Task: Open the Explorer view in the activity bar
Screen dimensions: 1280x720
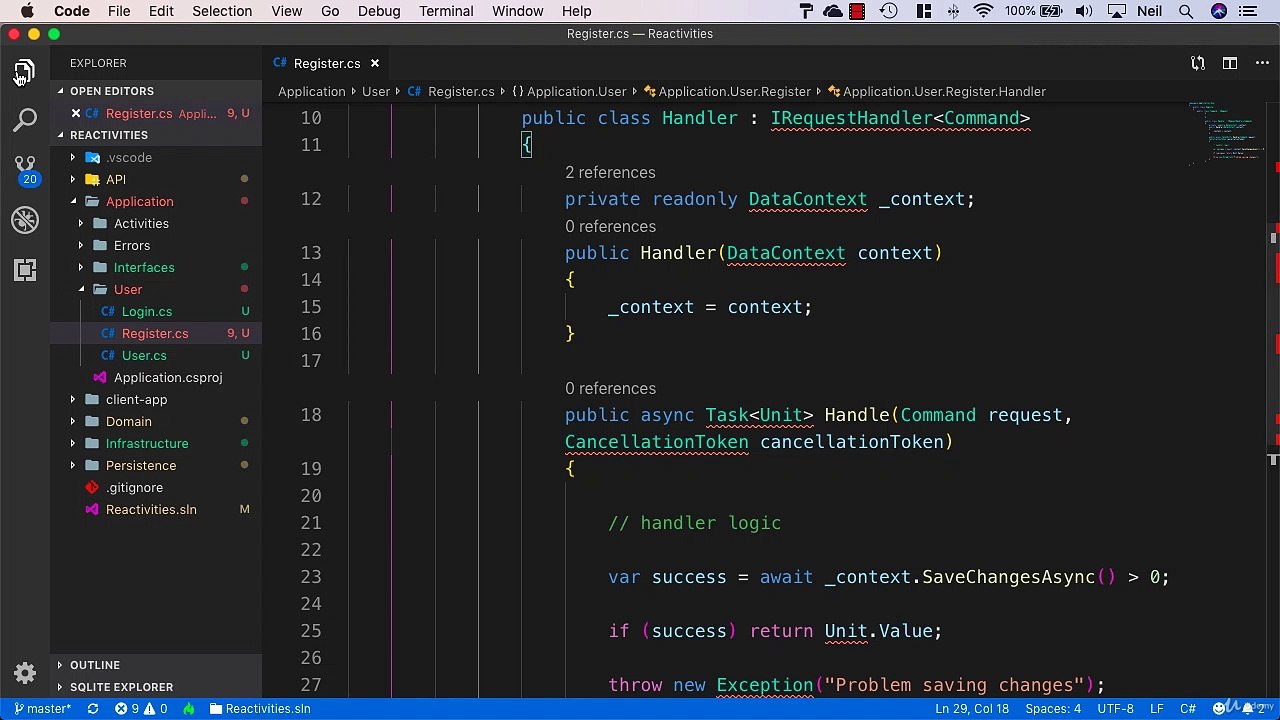Action: coord(25,72)
